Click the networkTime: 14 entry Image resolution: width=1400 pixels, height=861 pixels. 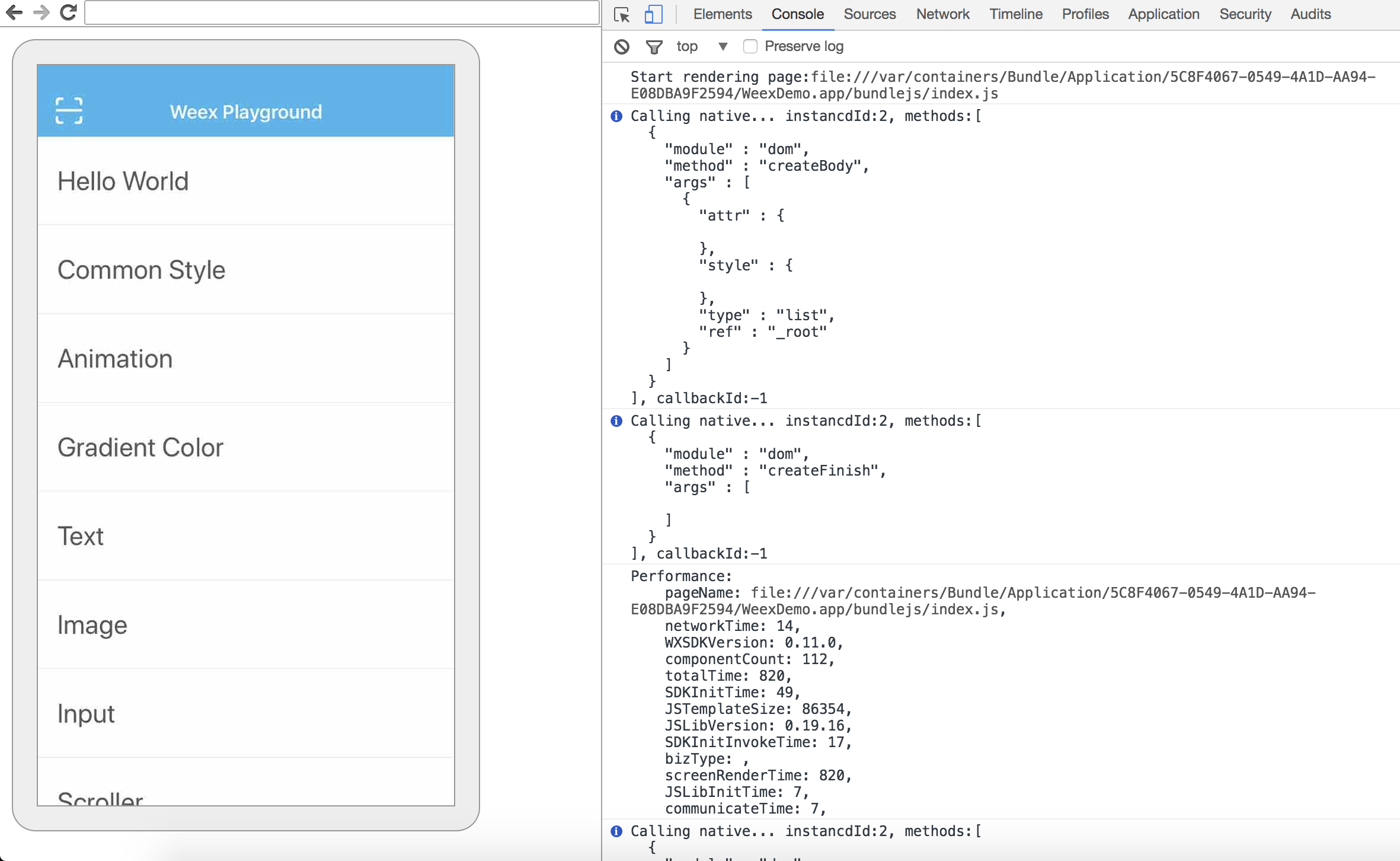(733, 626)
